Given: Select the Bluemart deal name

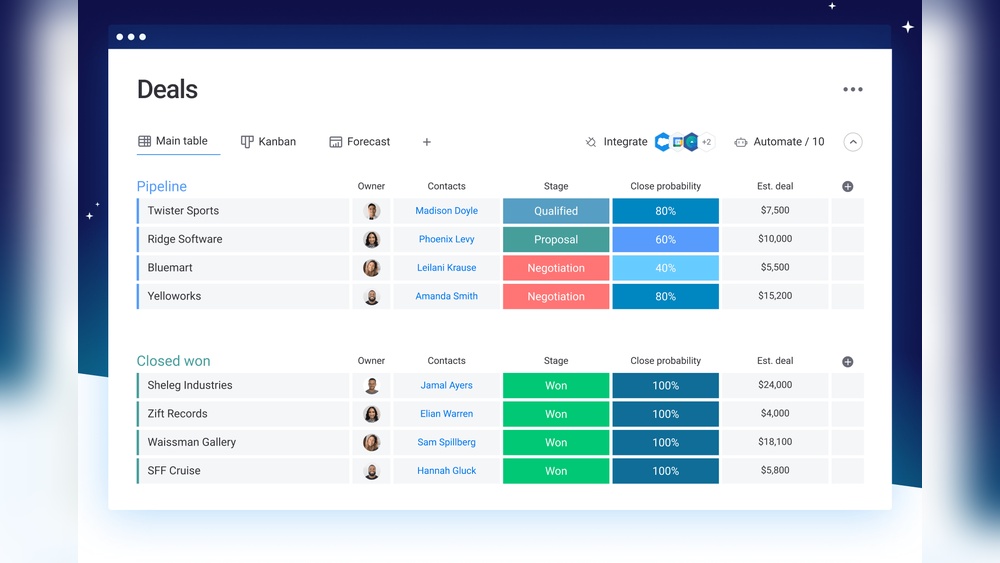Looking at the screenshot, I should tap(170, 268).
